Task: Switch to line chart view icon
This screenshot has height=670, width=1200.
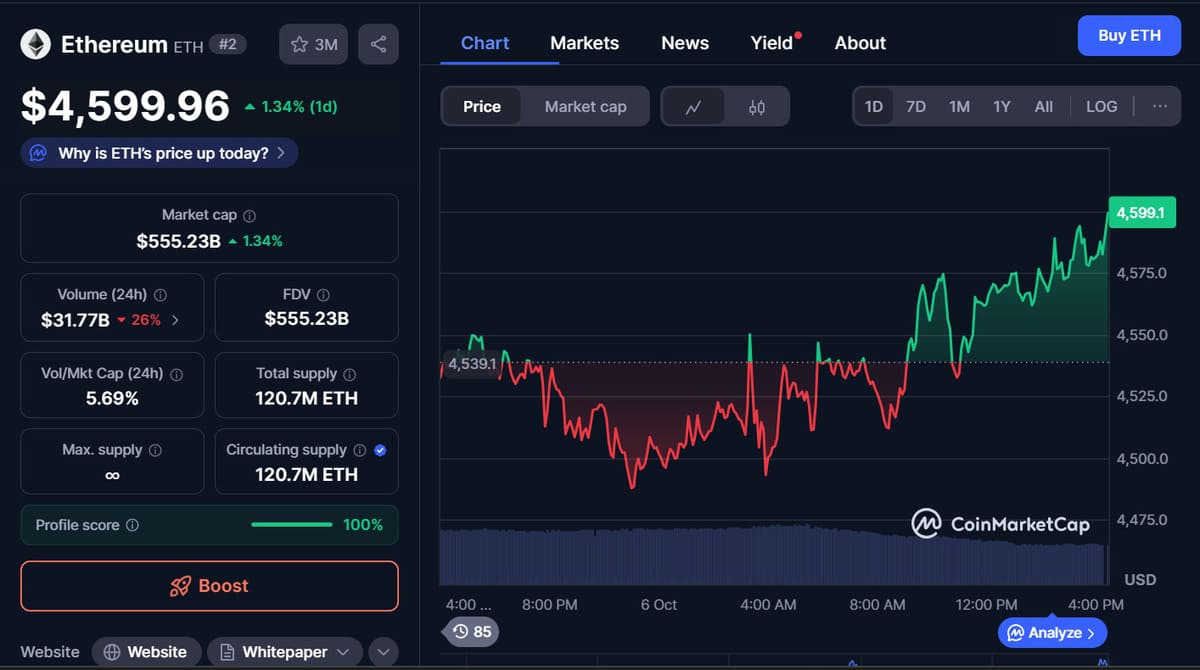Action: click(693, 107)
